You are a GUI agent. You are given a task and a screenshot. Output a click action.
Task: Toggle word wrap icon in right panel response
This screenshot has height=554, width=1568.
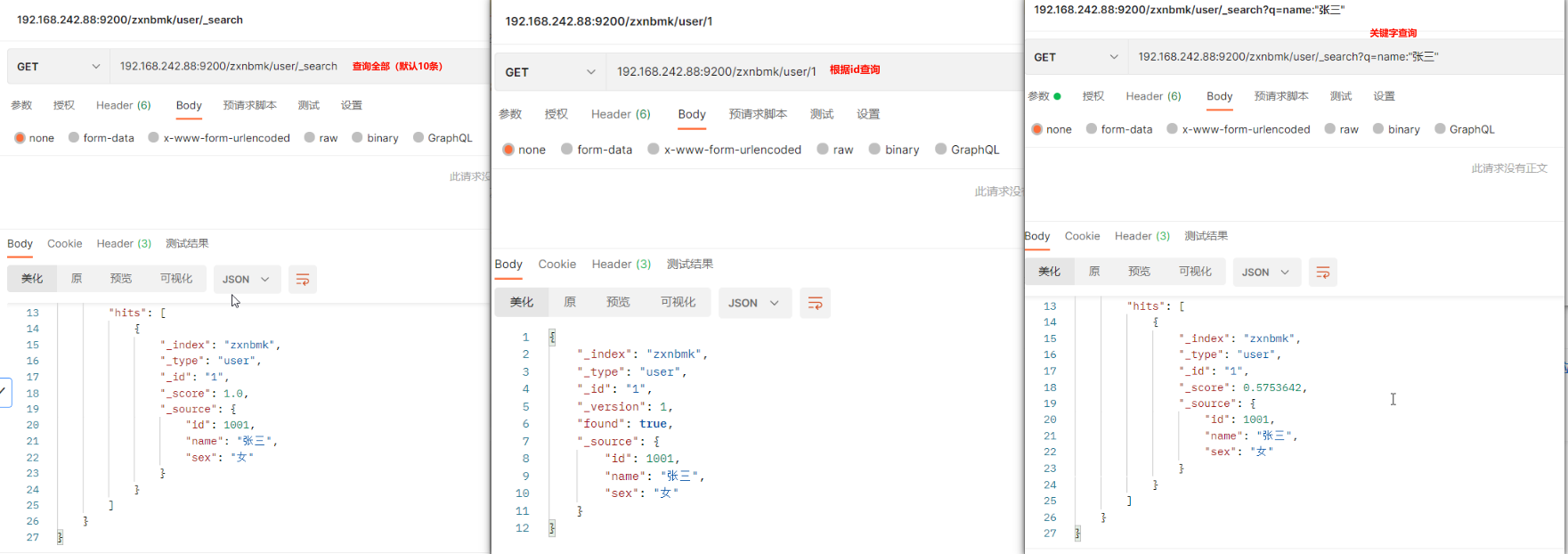pos(1323,273)
